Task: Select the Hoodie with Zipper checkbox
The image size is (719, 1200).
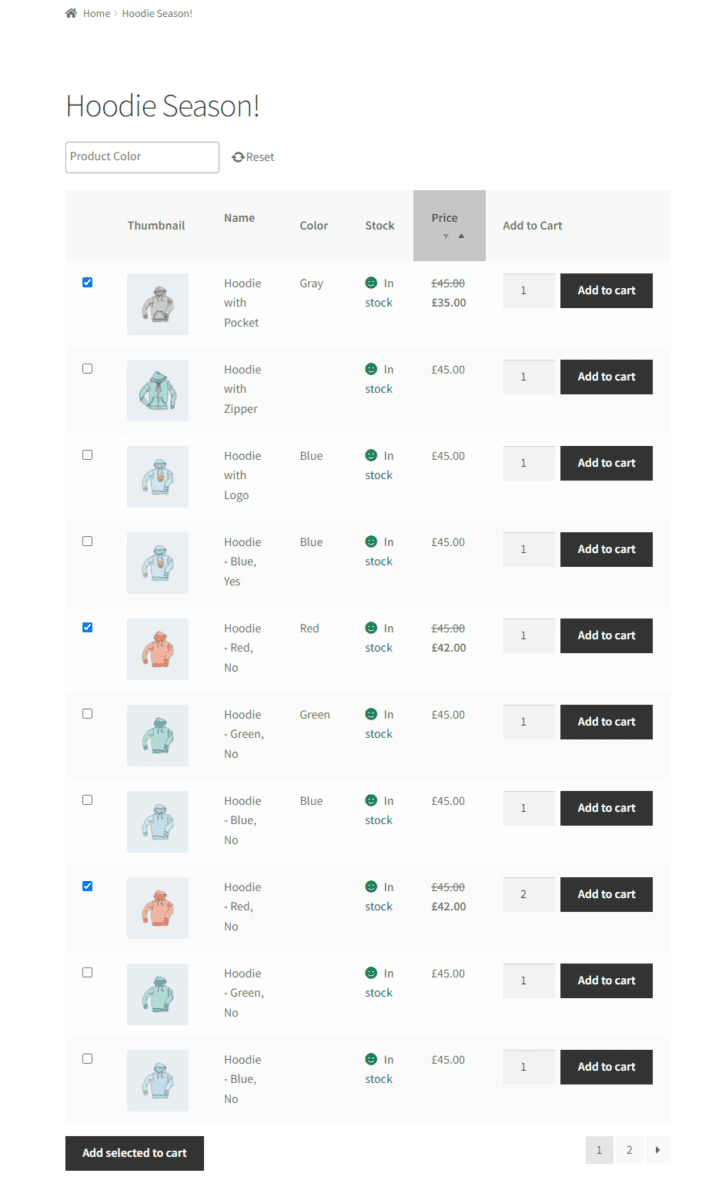Action: coord(87,368)
